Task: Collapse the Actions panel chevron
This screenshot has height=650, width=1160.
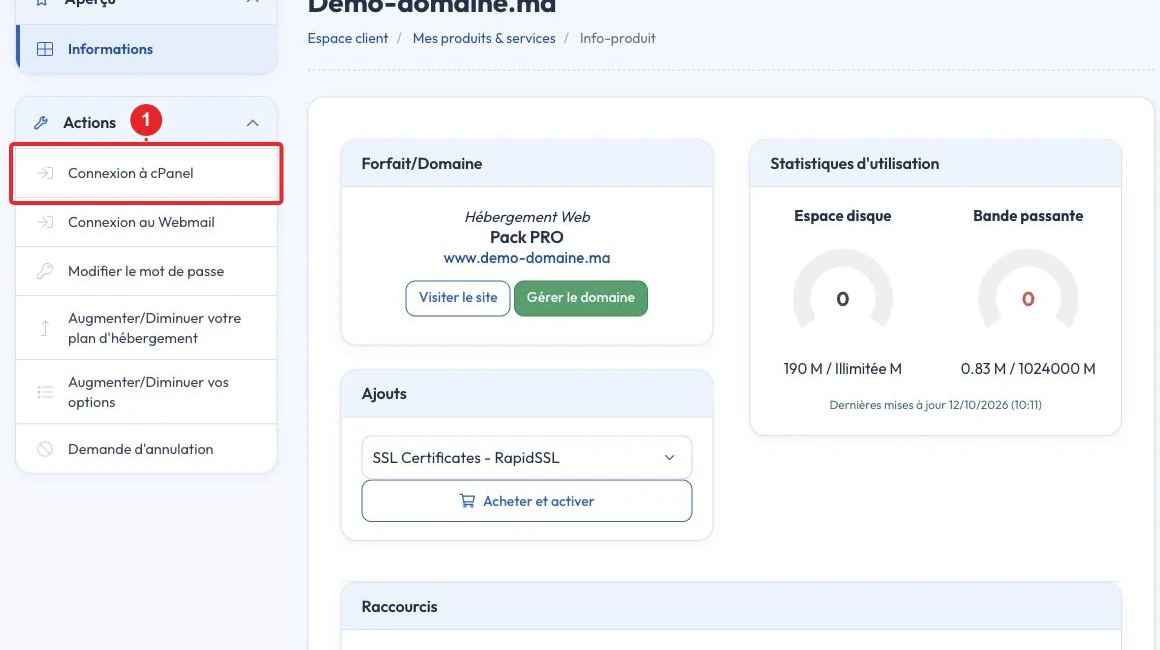Action: click(x=252, y=123)
